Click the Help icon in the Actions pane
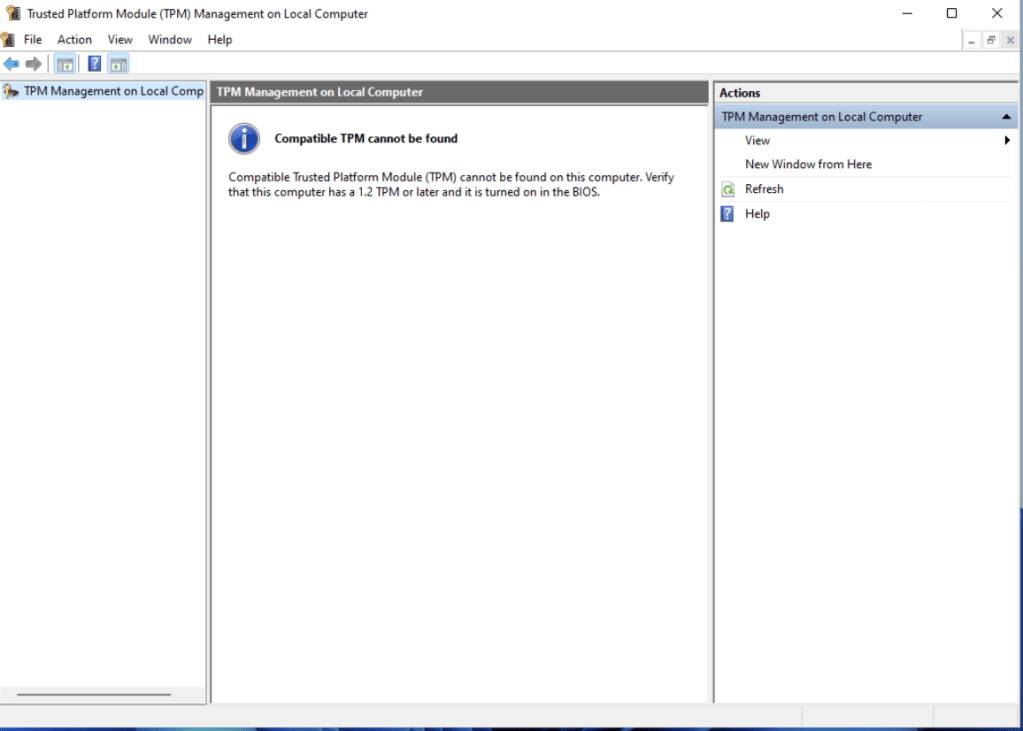Image resolution: width=1023 pixels, height=731 pixels. pos(728,213)
